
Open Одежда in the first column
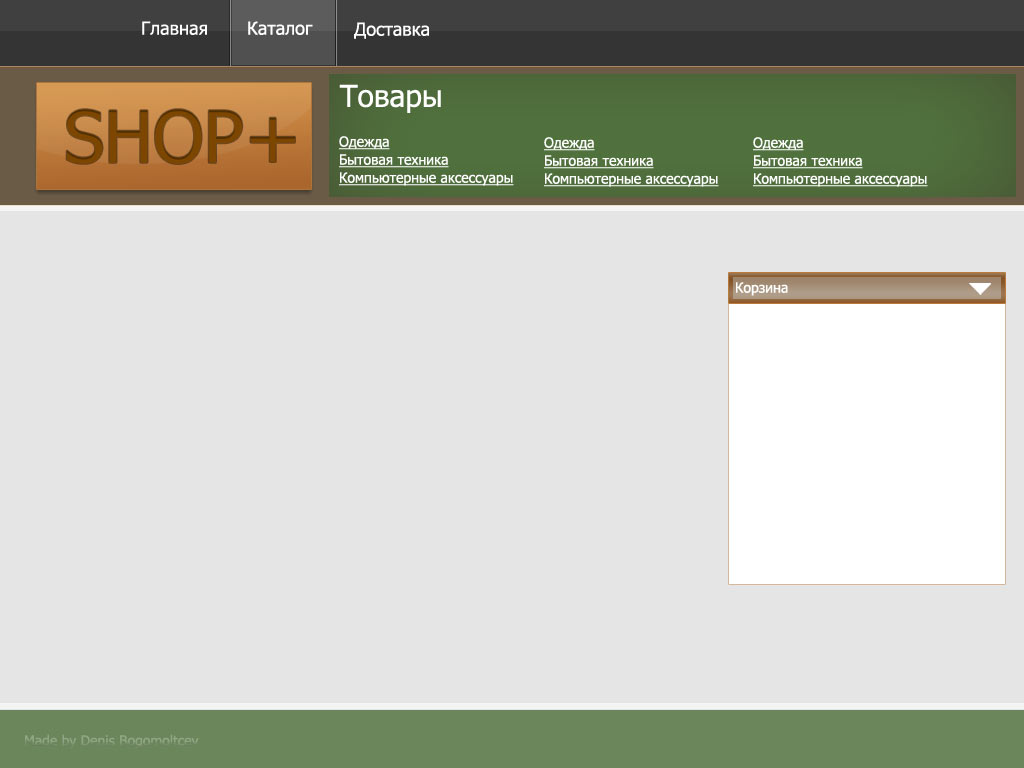[x=364, y=142]
